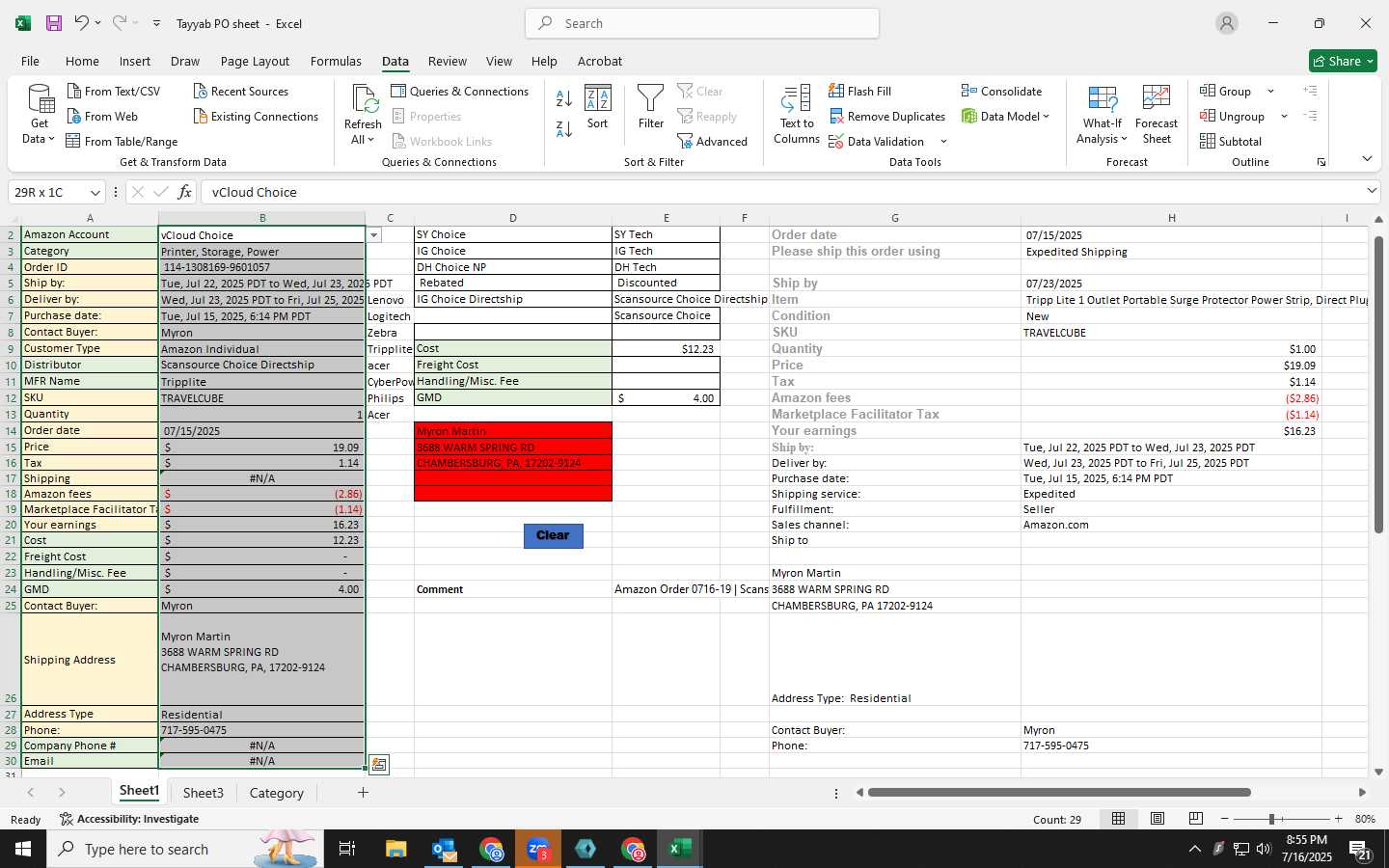Click the green Share button
Viewport: 1389px width, 868px height.
pyautogui.click(x=1343, y=61)
